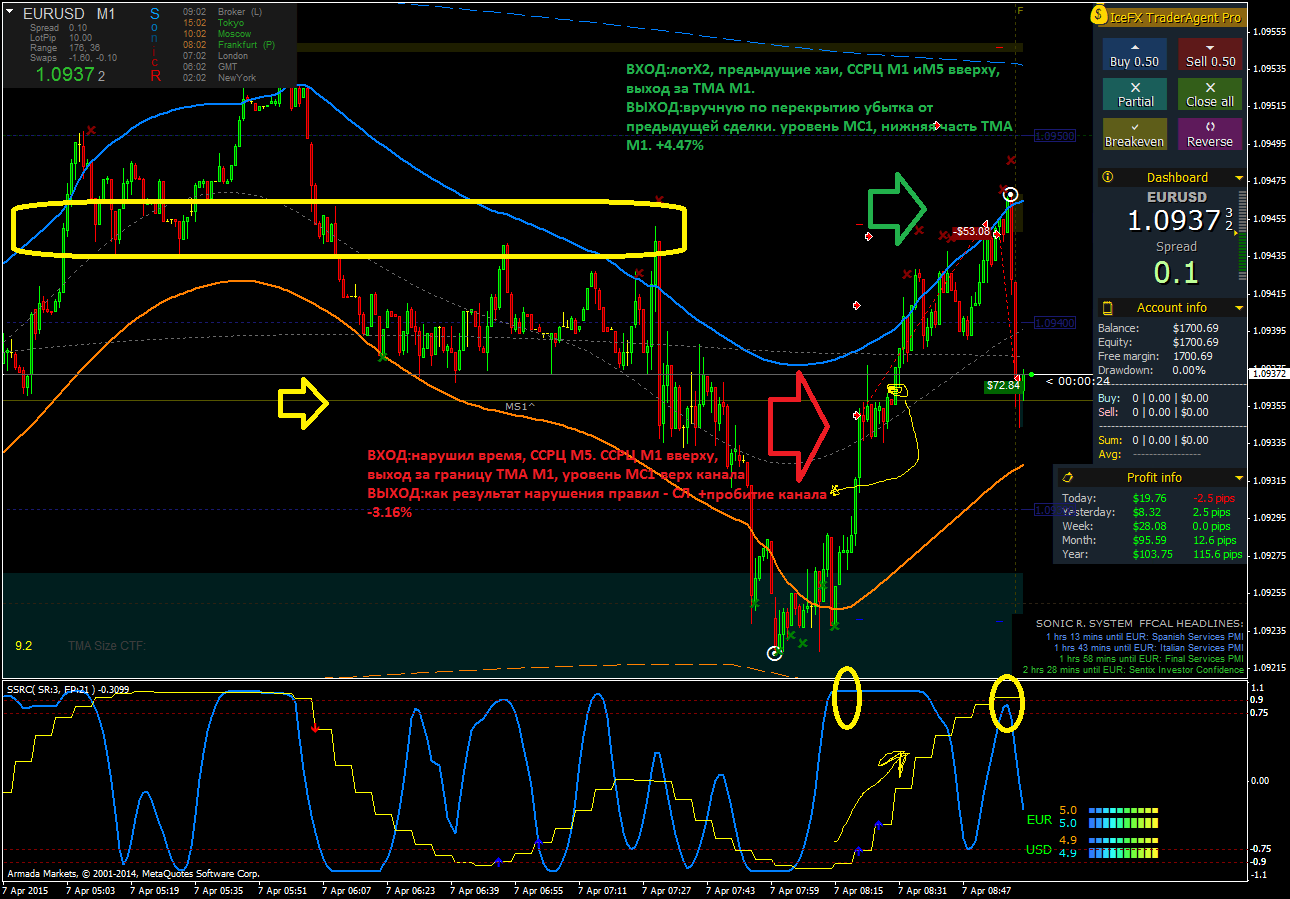1290x899 pixels.
Task: Click the EUR currency strength meter
Action: click(x=1124, y=816)
